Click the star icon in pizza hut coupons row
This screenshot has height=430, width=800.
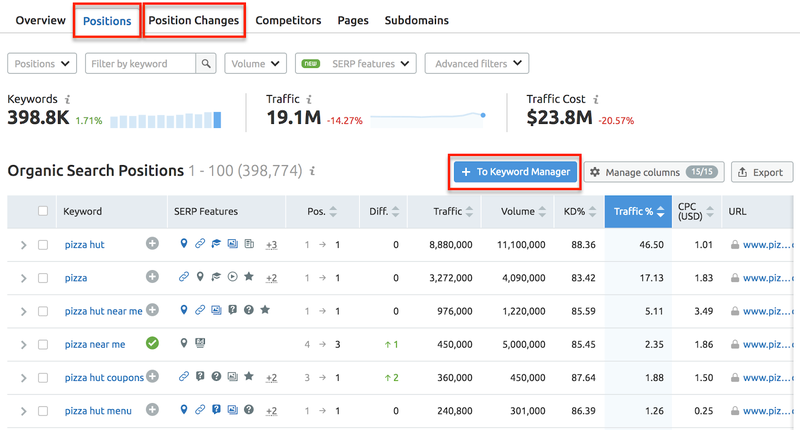click(x=249, y=376)
